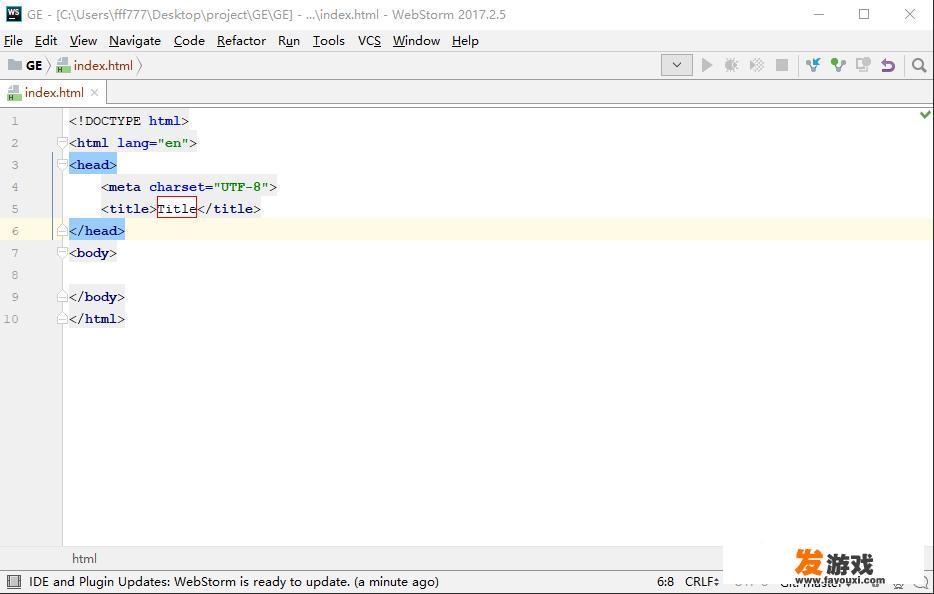Click the closing body tag text
This screenshot has width=934, height=594.
pyautogui.click(x=97, y=297)
